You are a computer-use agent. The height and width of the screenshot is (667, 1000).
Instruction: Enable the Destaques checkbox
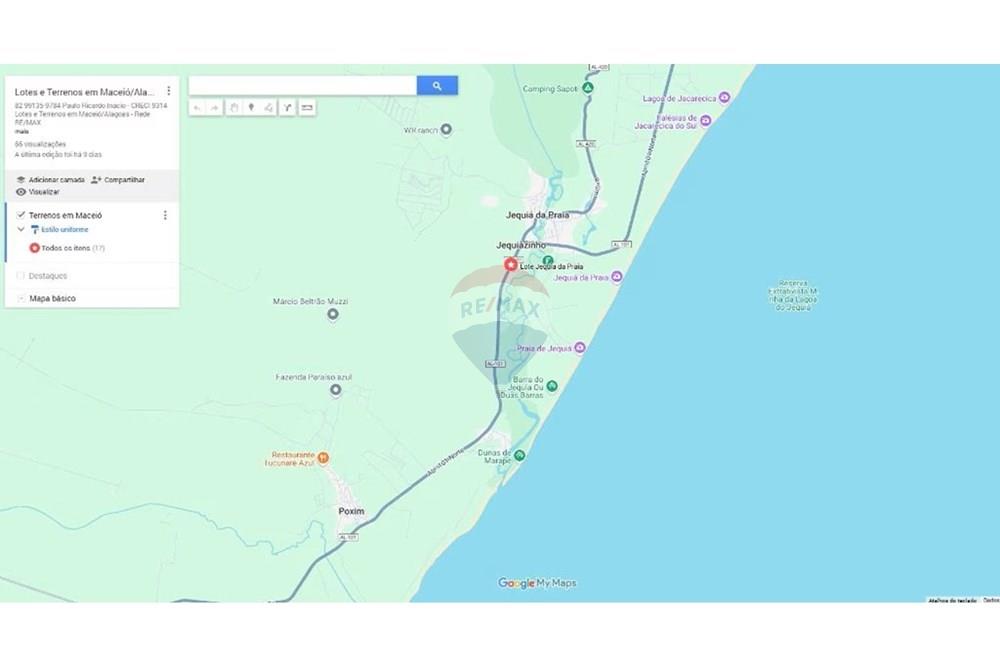click(21, 275)
